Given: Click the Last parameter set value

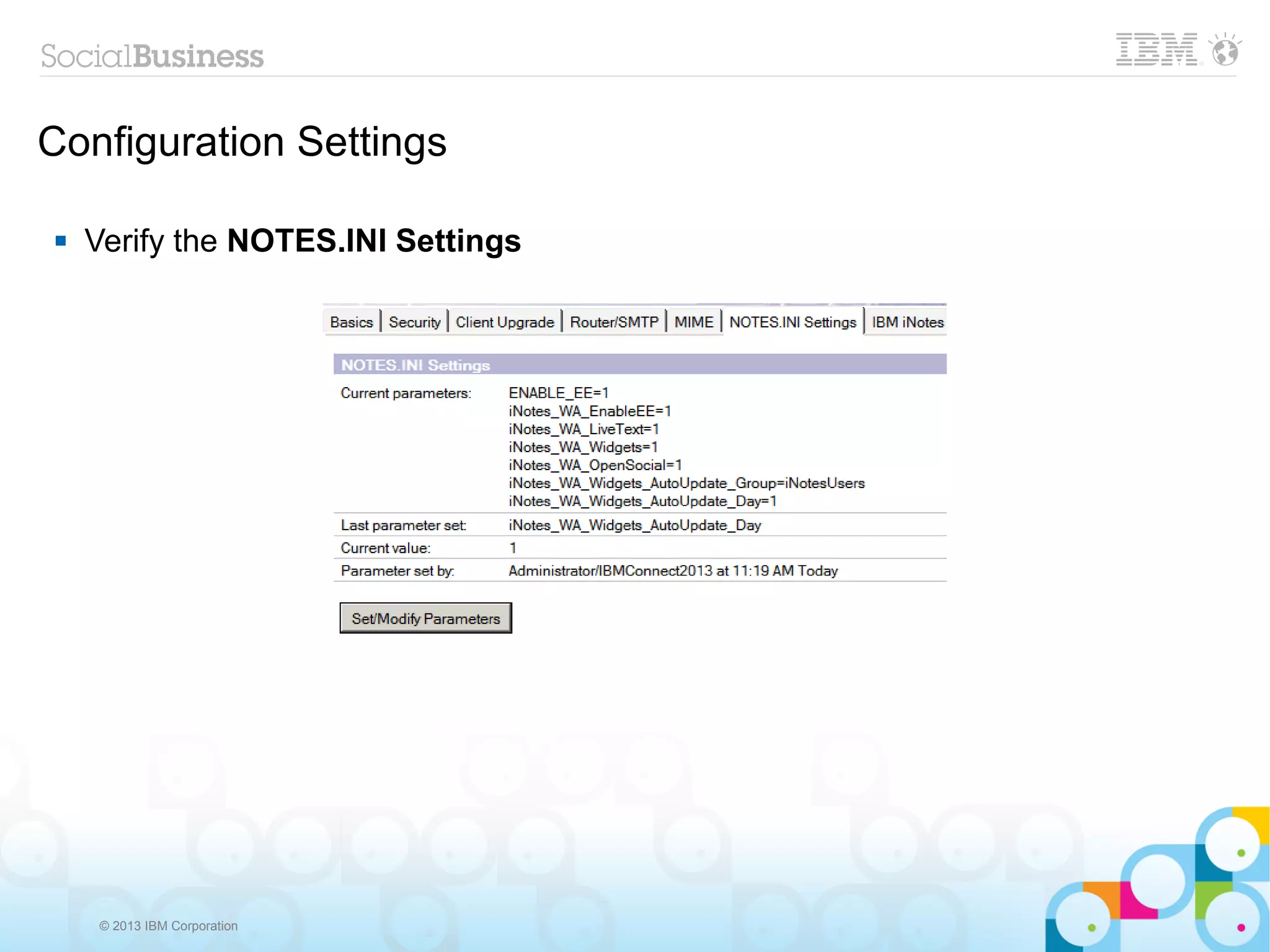Looking at the screenshot, I should [x=635, y=525].
